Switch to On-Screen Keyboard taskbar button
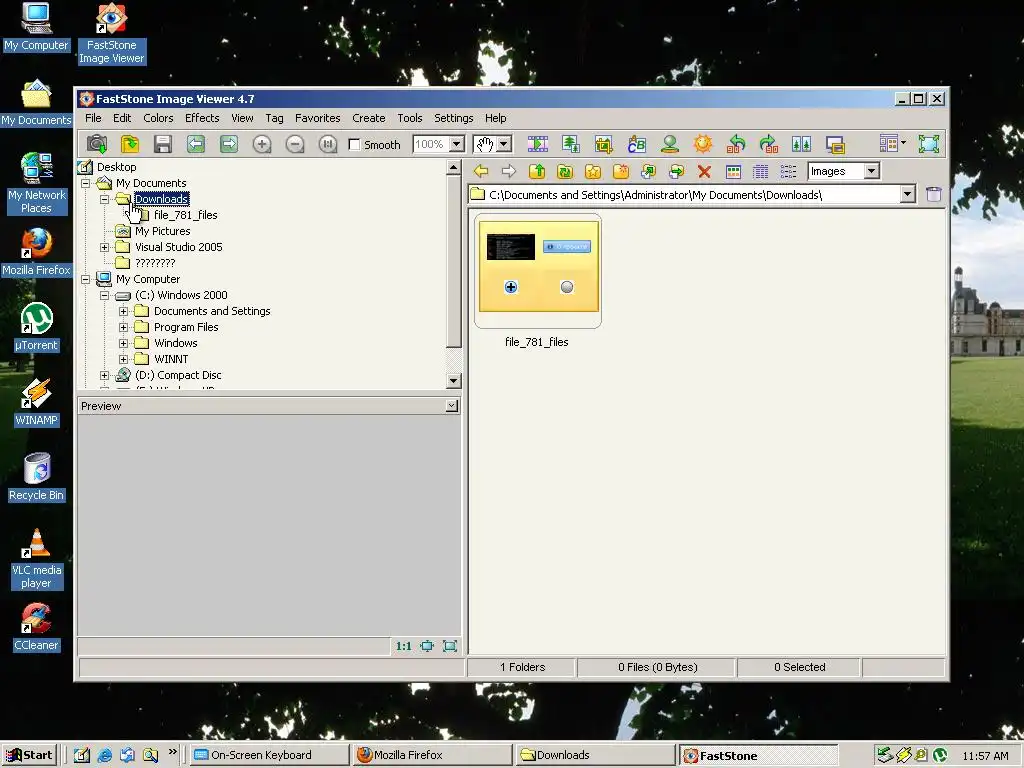This screenshot has width=1024, height=768. click(x=270, y=755)
